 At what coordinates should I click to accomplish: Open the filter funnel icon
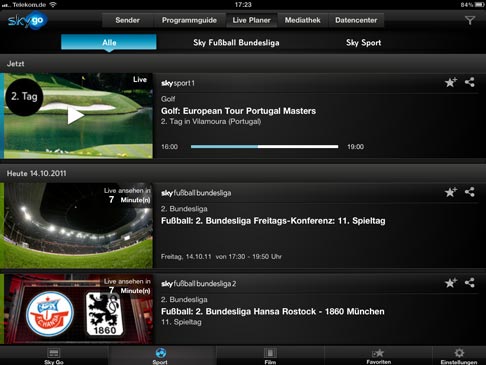[x=470, y=21]
